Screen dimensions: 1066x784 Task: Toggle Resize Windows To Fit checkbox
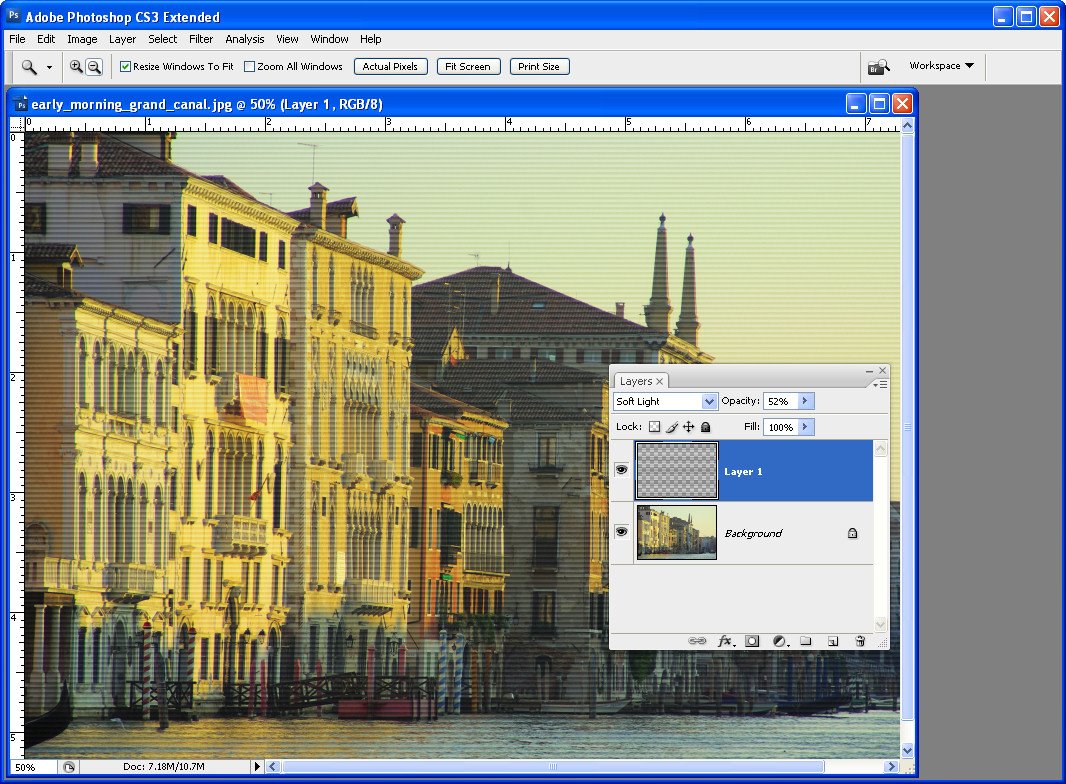[x=125, y=67]
